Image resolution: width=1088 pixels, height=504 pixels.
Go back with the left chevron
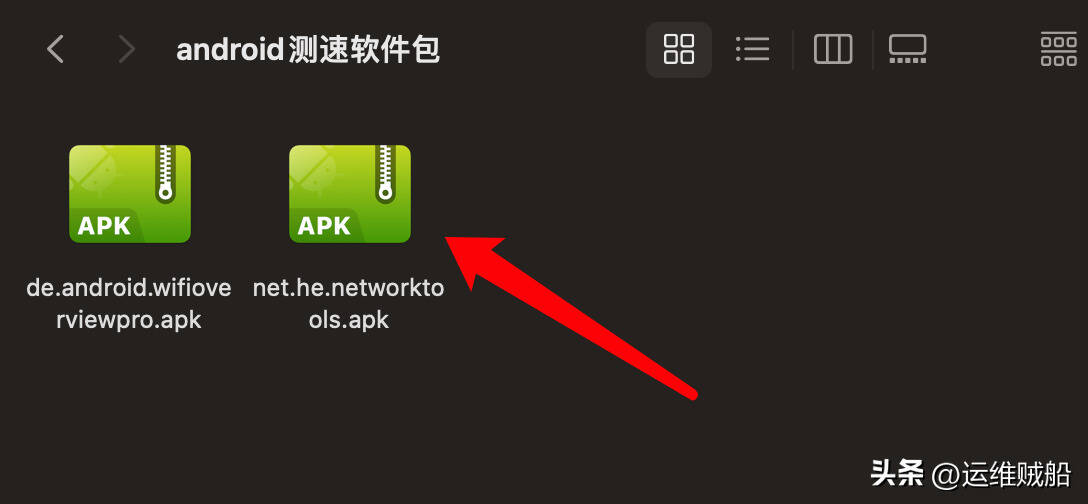[x=55, y=49]
